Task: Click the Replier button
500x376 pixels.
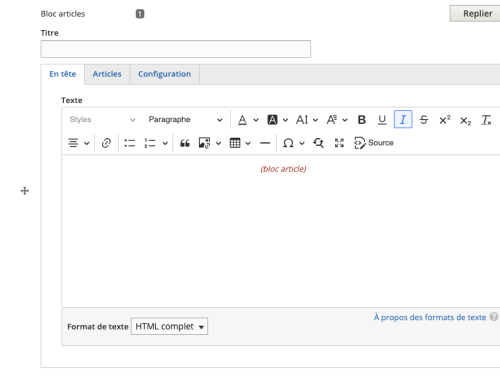Action: click(x=476, y=14)
